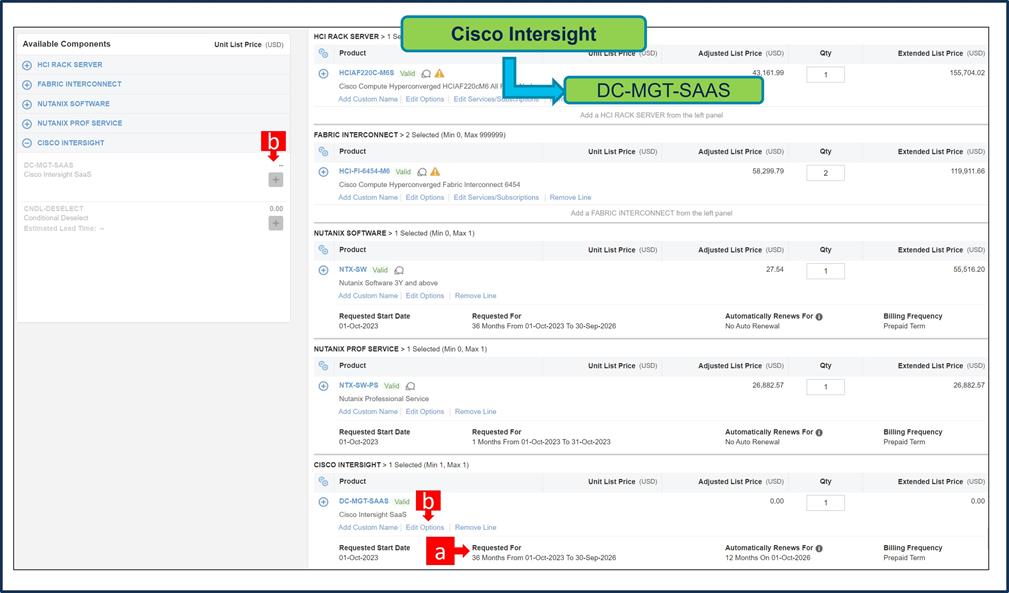Click Qty field for HCI-FI-6454-M6
The width and height of the screenshot is (1009, 593).
click(825, 173)
